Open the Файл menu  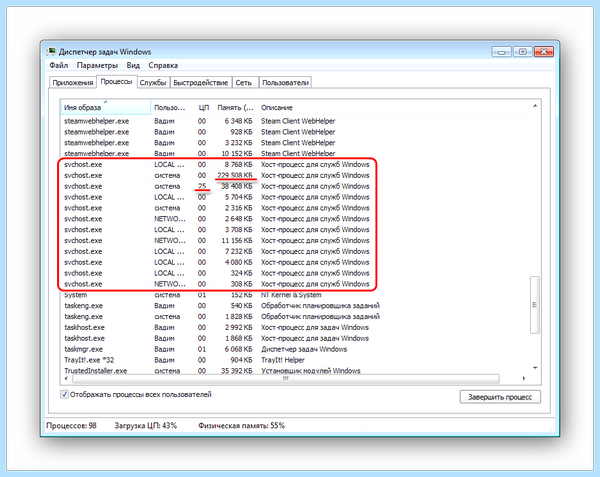58,65
